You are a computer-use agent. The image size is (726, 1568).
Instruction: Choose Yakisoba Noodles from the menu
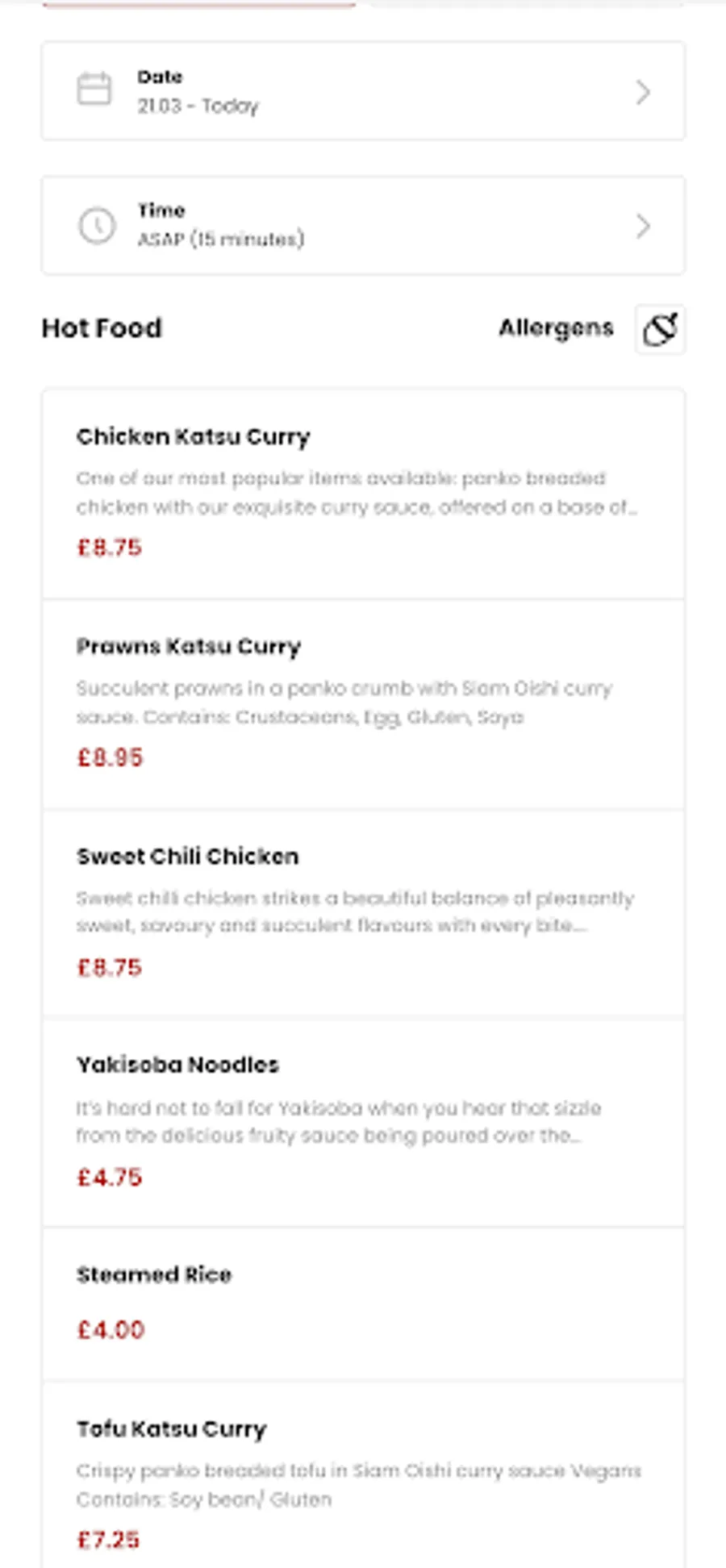pyautogui.click(x=177, y=1065)
